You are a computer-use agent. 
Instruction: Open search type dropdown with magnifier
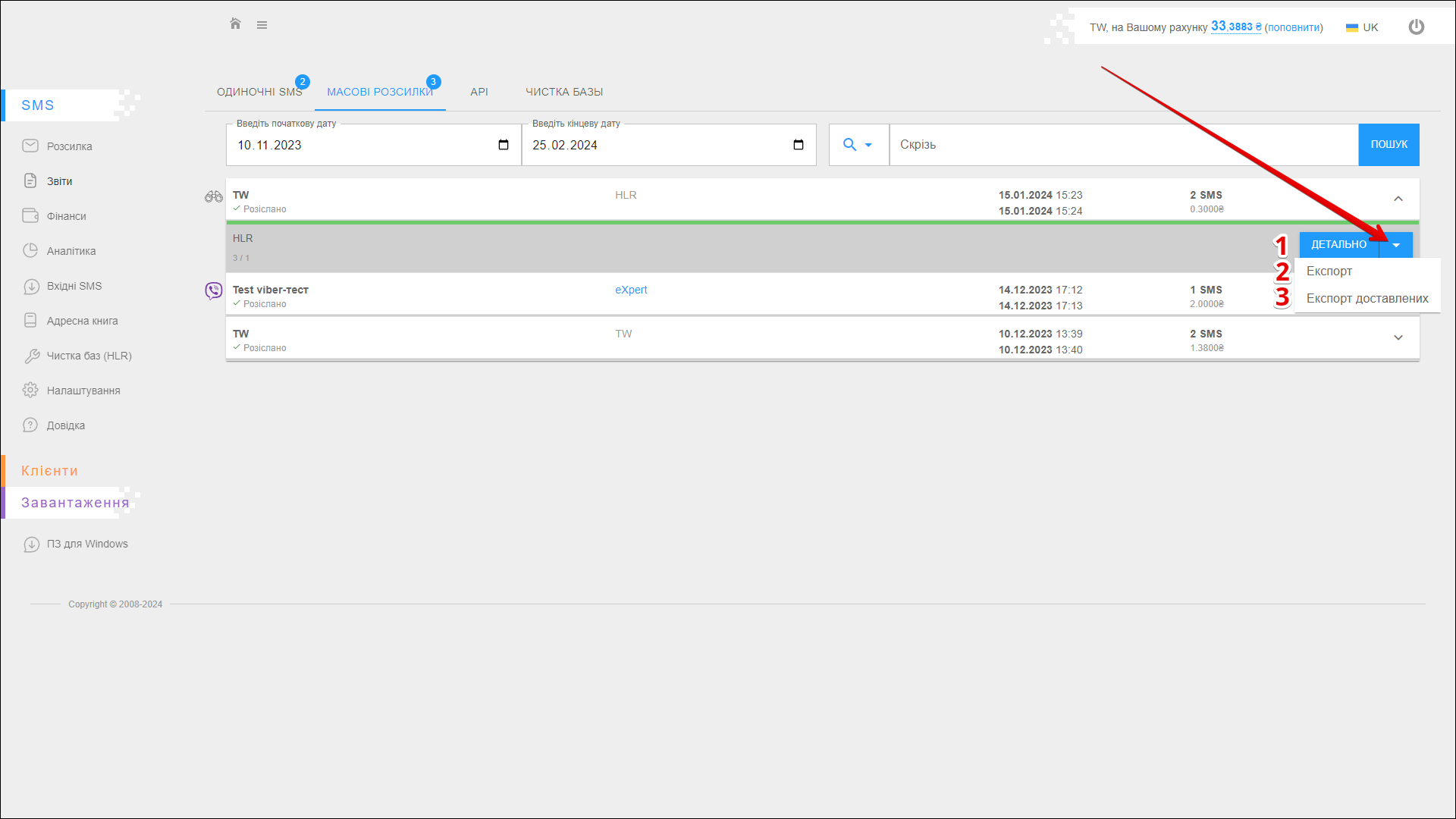click(858, 145)
